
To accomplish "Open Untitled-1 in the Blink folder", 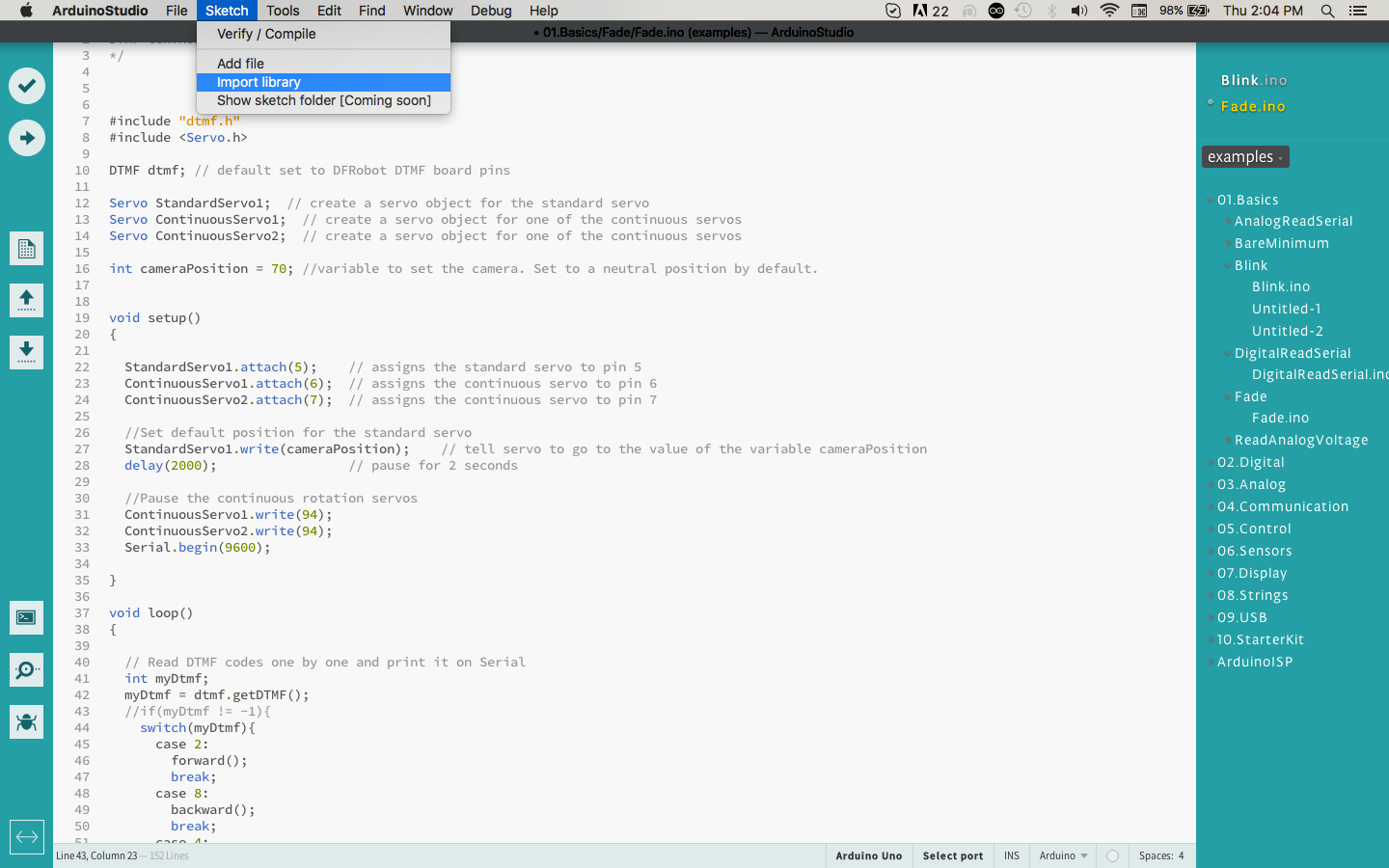I will coord(1287,309).
